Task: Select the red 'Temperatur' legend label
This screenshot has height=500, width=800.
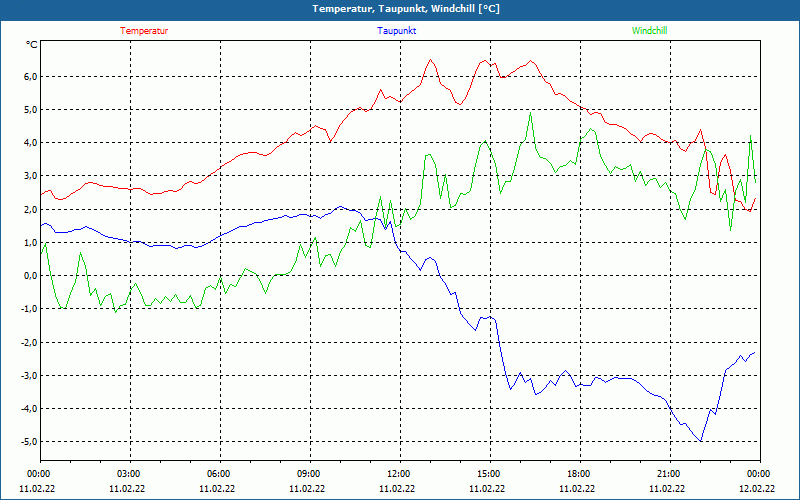Action: (144, 31)
